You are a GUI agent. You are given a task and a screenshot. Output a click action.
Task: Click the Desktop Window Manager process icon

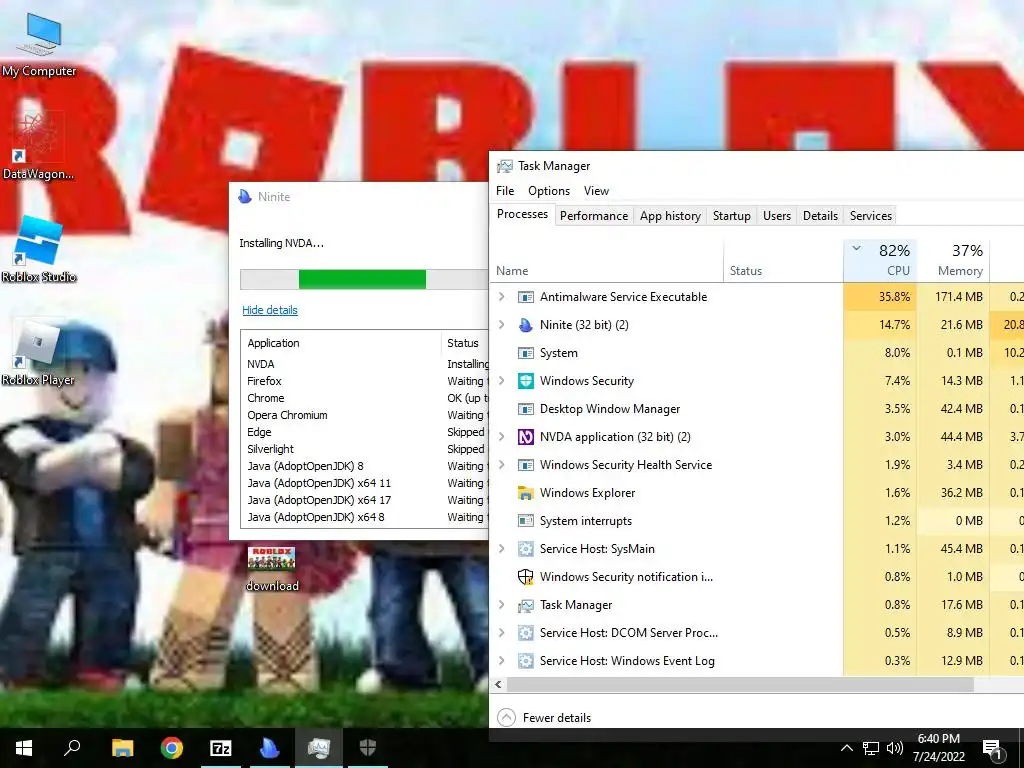tap(526, 409)
